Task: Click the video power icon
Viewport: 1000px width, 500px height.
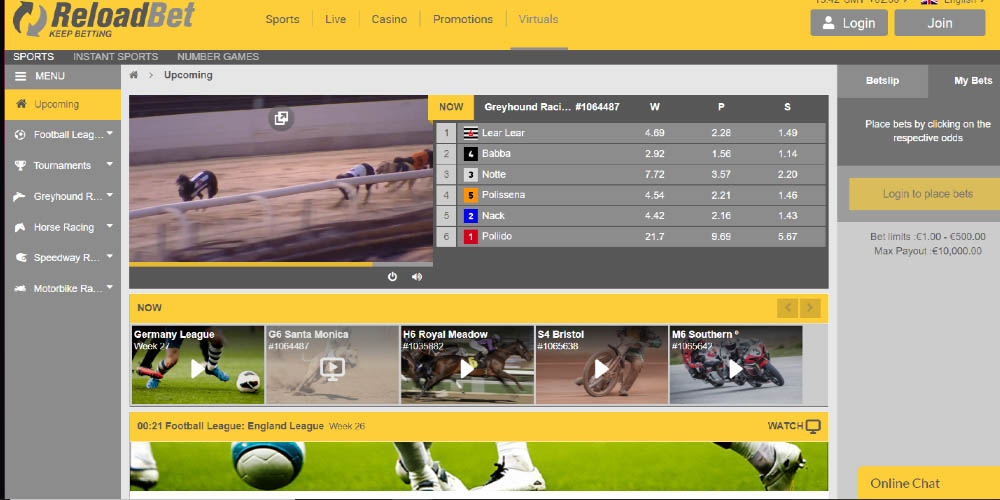Action: pos(392,277)
